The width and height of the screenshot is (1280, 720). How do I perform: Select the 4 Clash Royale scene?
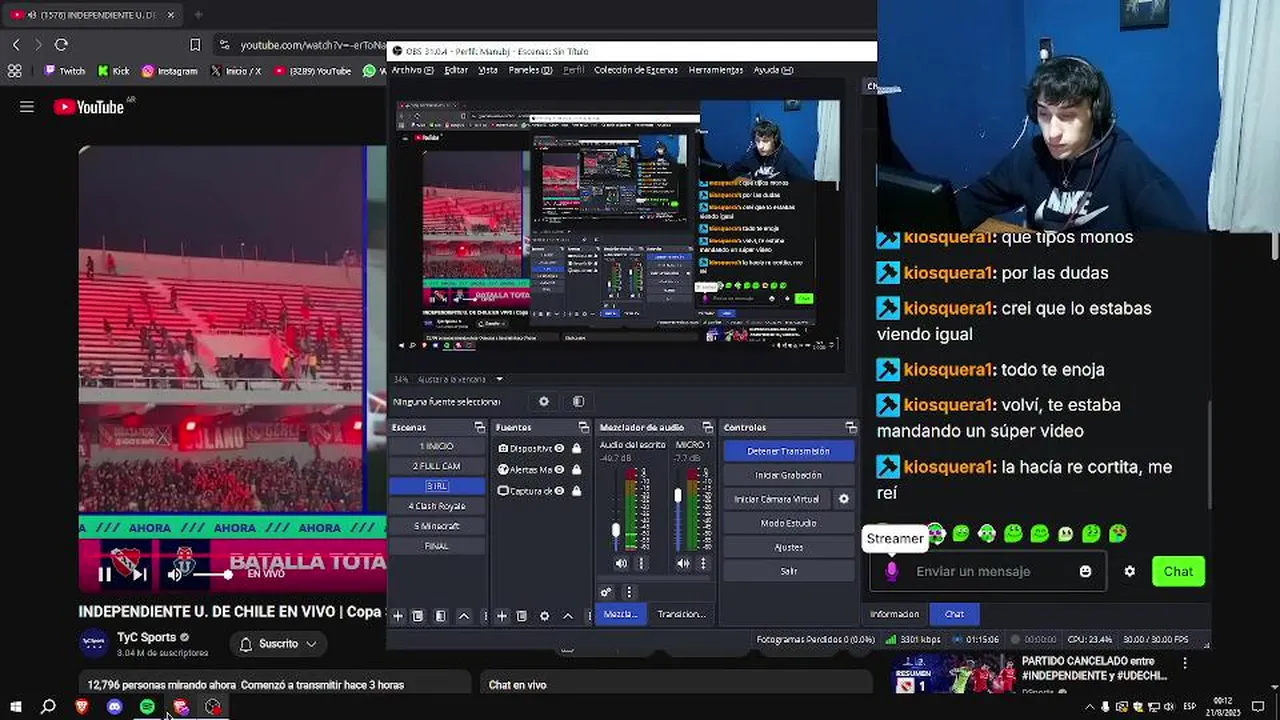click(x=437, y=506)
